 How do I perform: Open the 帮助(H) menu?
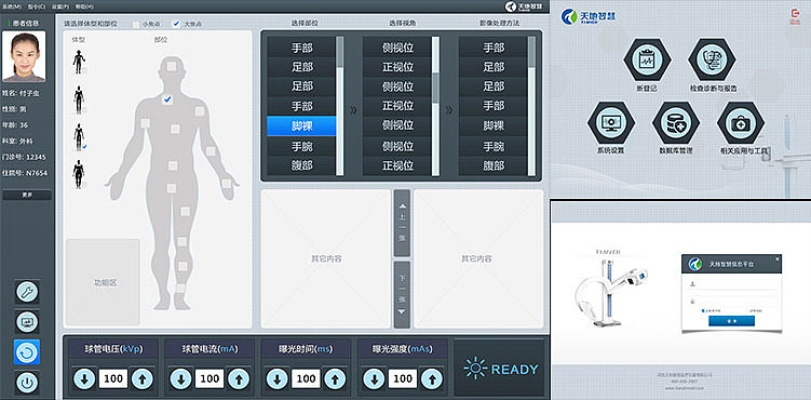coord(85,6)
